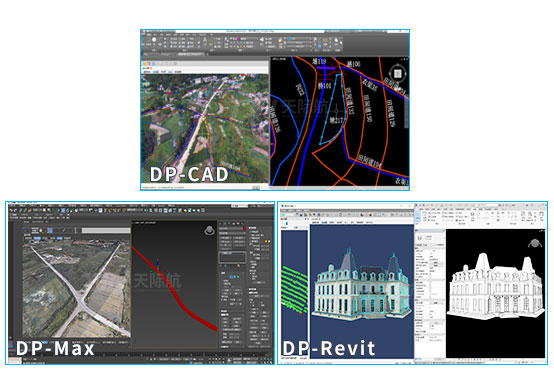Viewport: 554px width, 382px height.
Task: Click the ViewCube in the Revit 3D view
Action: [535, 243]
